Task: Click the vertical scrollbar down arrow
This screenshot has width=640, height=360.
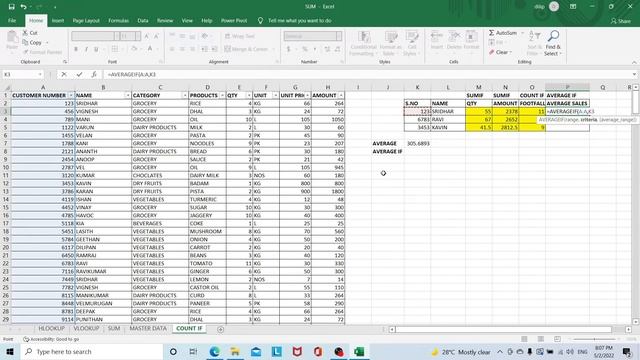Action: point(636,322)
